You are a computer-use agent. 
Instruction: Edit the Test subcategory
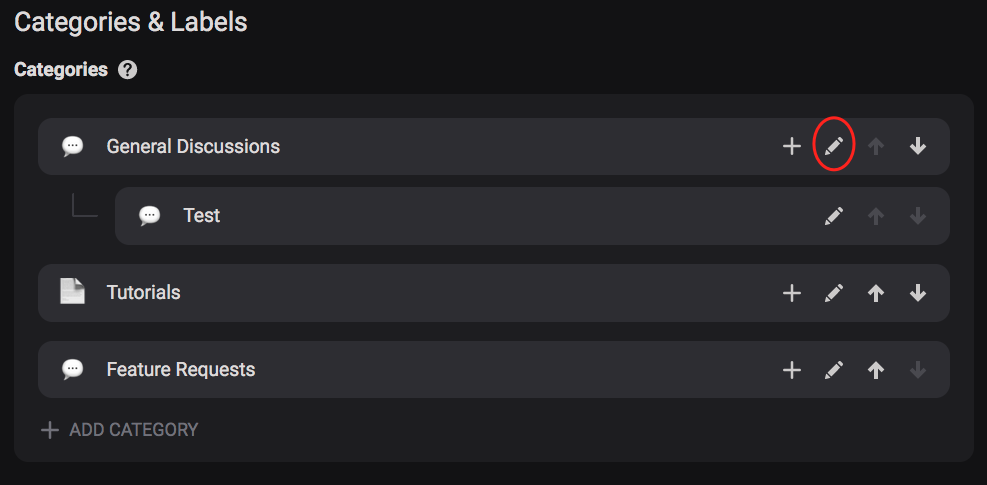pyautogui.click(x=833, y=216)
